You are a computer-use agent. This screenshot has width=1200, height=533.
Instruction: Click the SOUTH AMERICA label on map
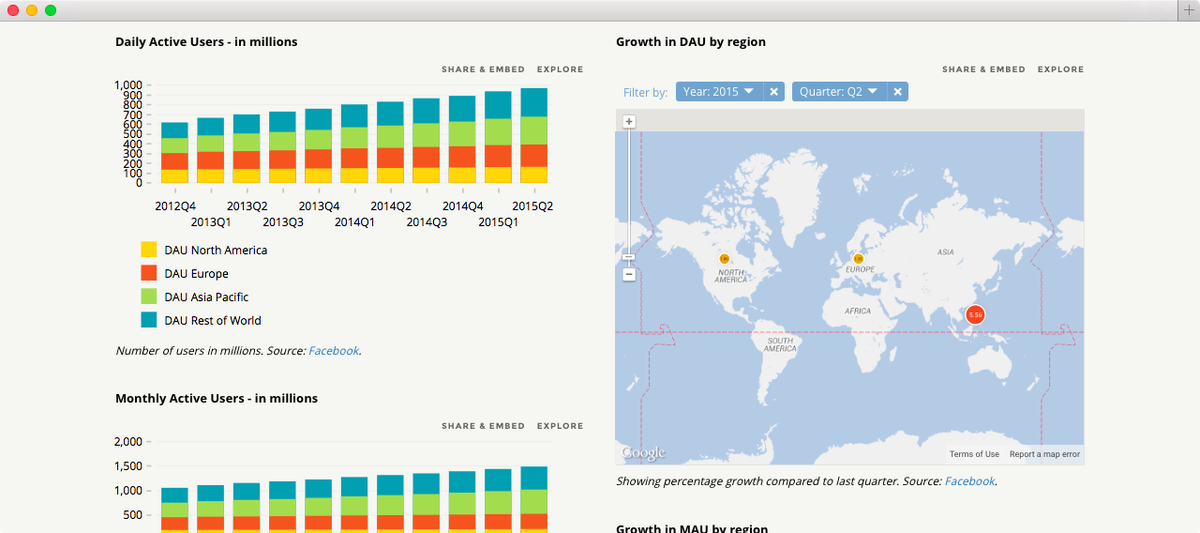pyautogui.click(x=780, y=344)
